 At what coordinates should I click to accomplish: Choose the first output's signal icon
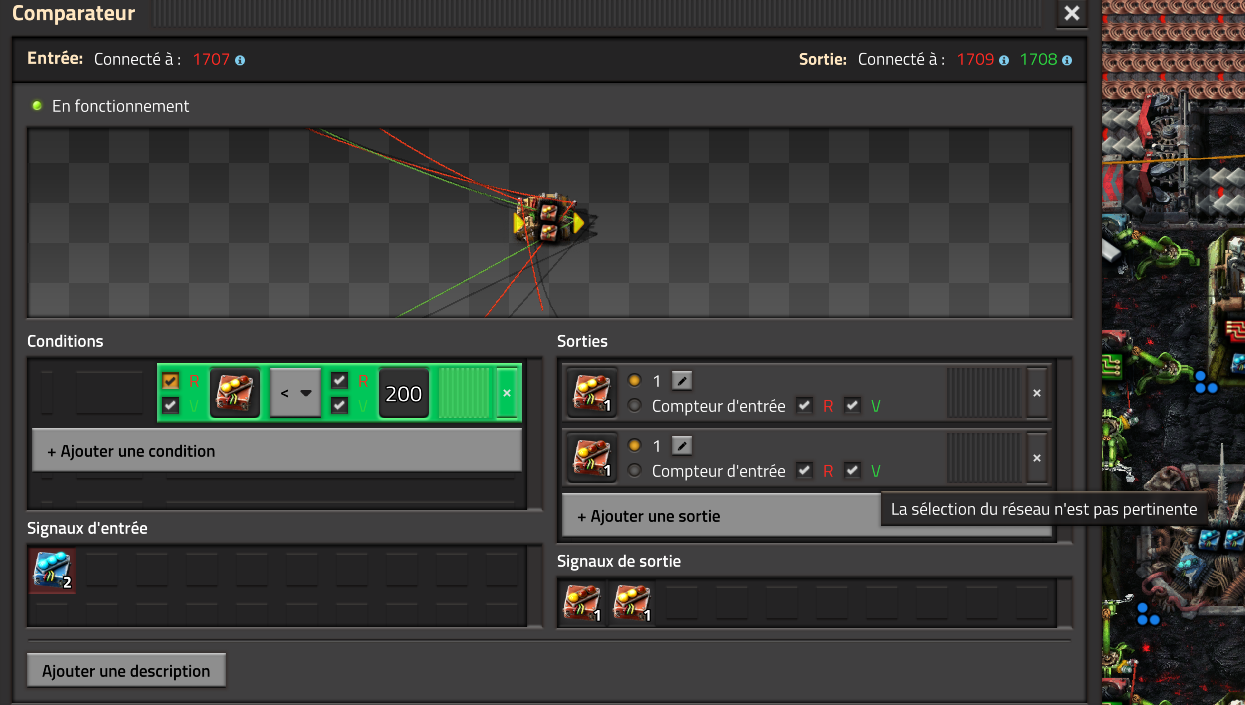[x=591, y=393]
